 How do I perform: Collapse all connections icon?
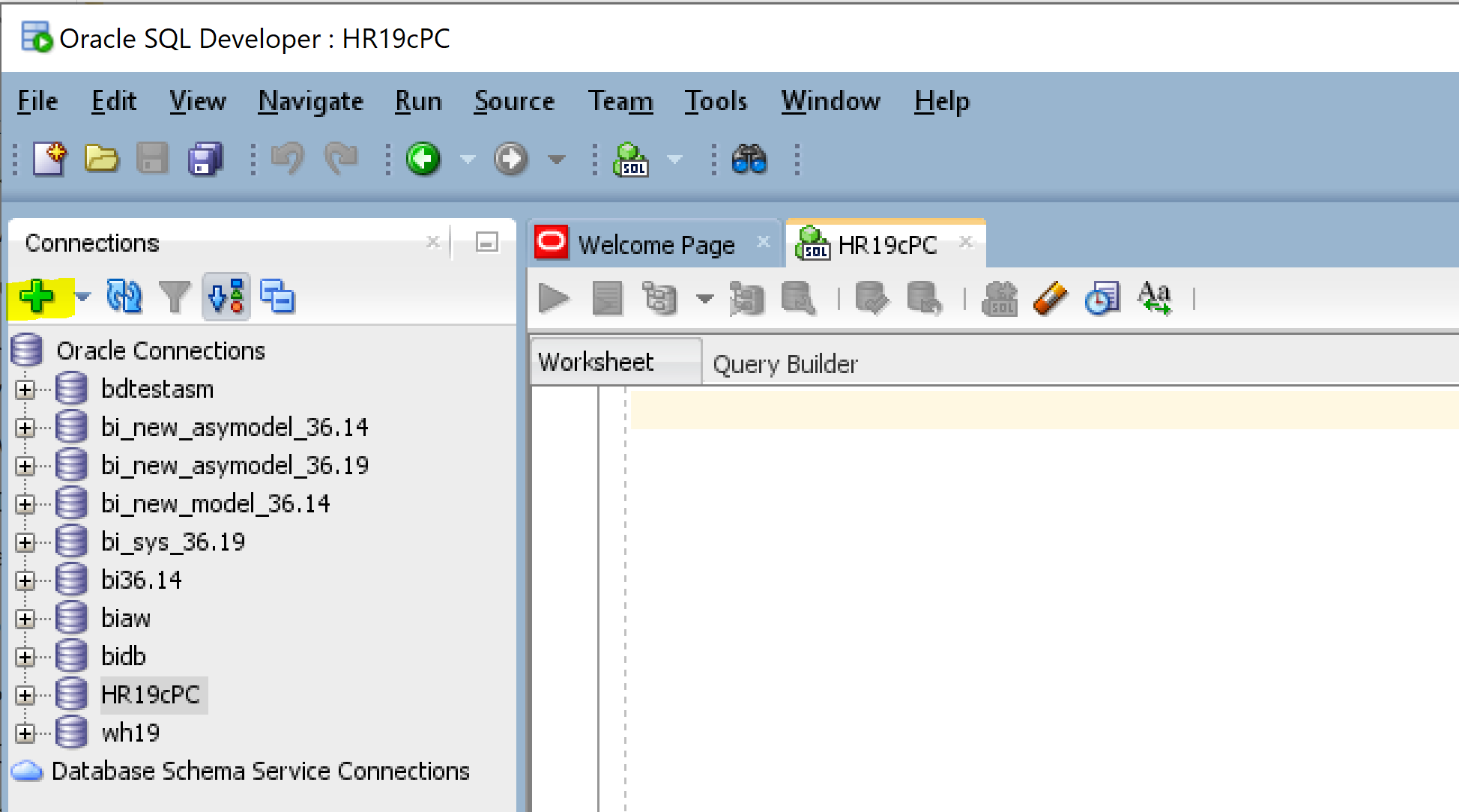point(277,297)
